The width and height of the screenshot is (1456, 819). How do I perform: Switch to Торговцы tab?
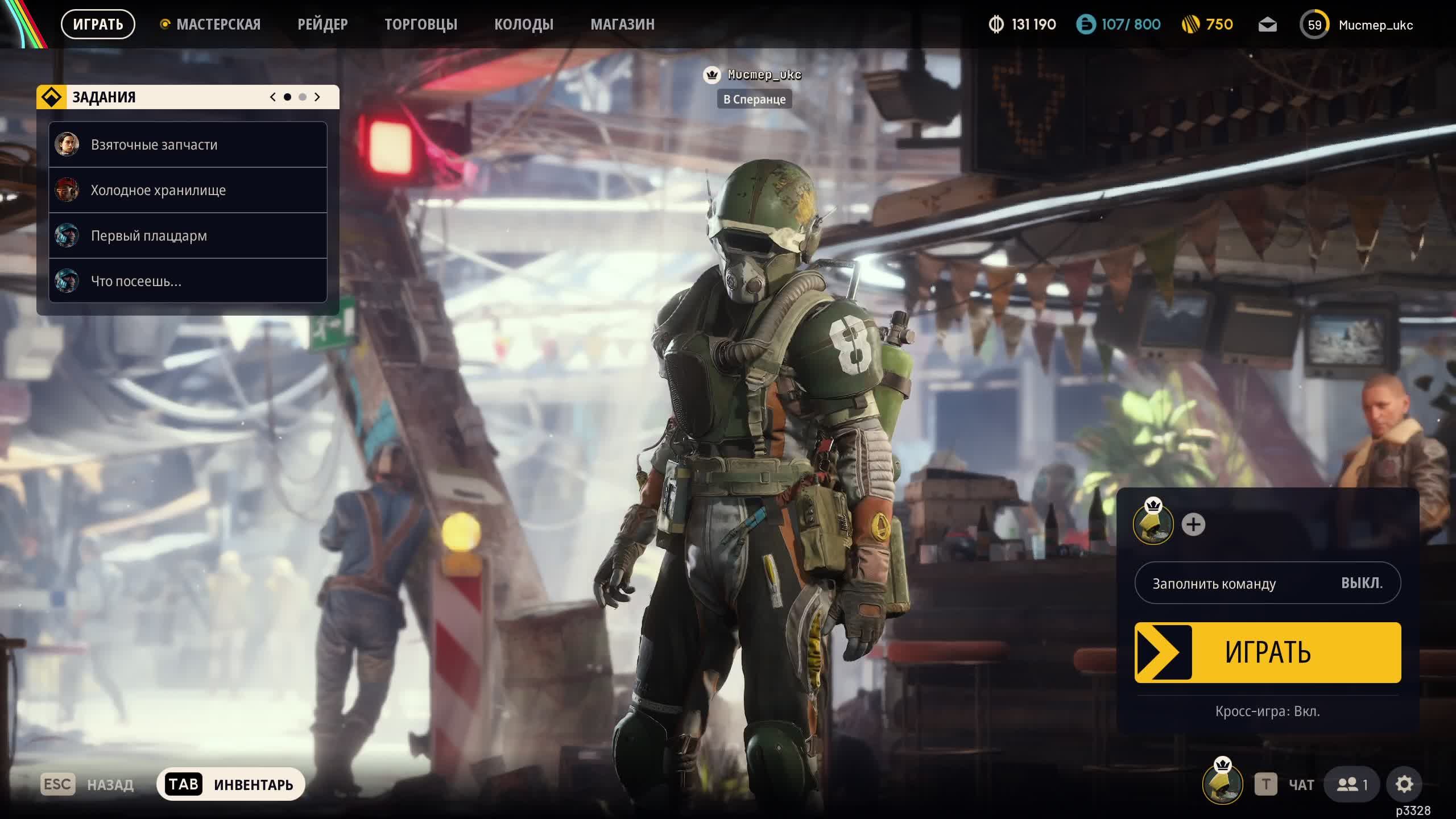coord(420,24)
